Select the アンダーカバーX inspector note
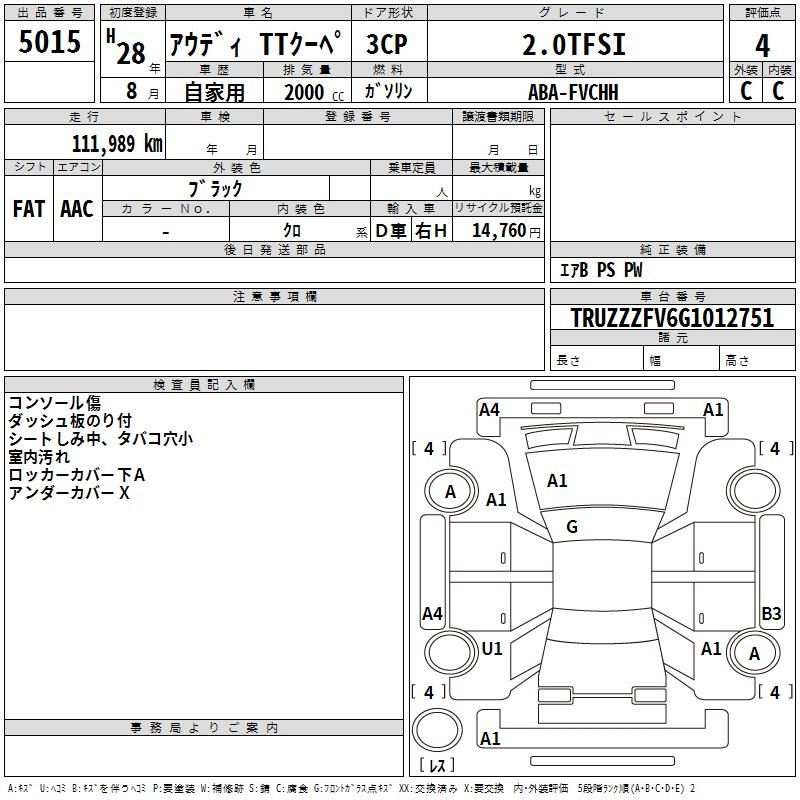This screenshot has height=800, width=800. [70, 493]
